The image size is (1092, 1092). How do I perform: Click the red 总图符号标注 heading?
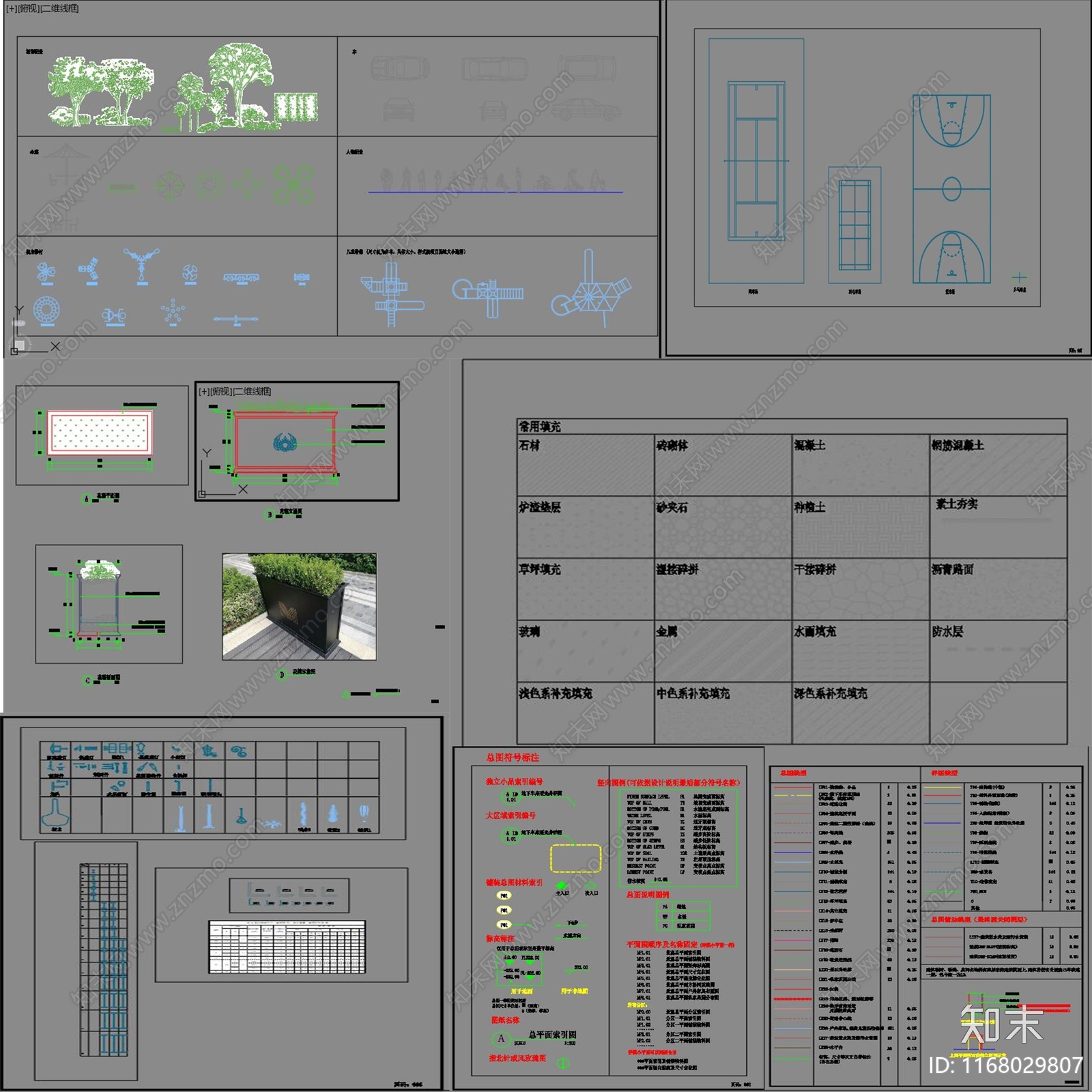point(513,758)
